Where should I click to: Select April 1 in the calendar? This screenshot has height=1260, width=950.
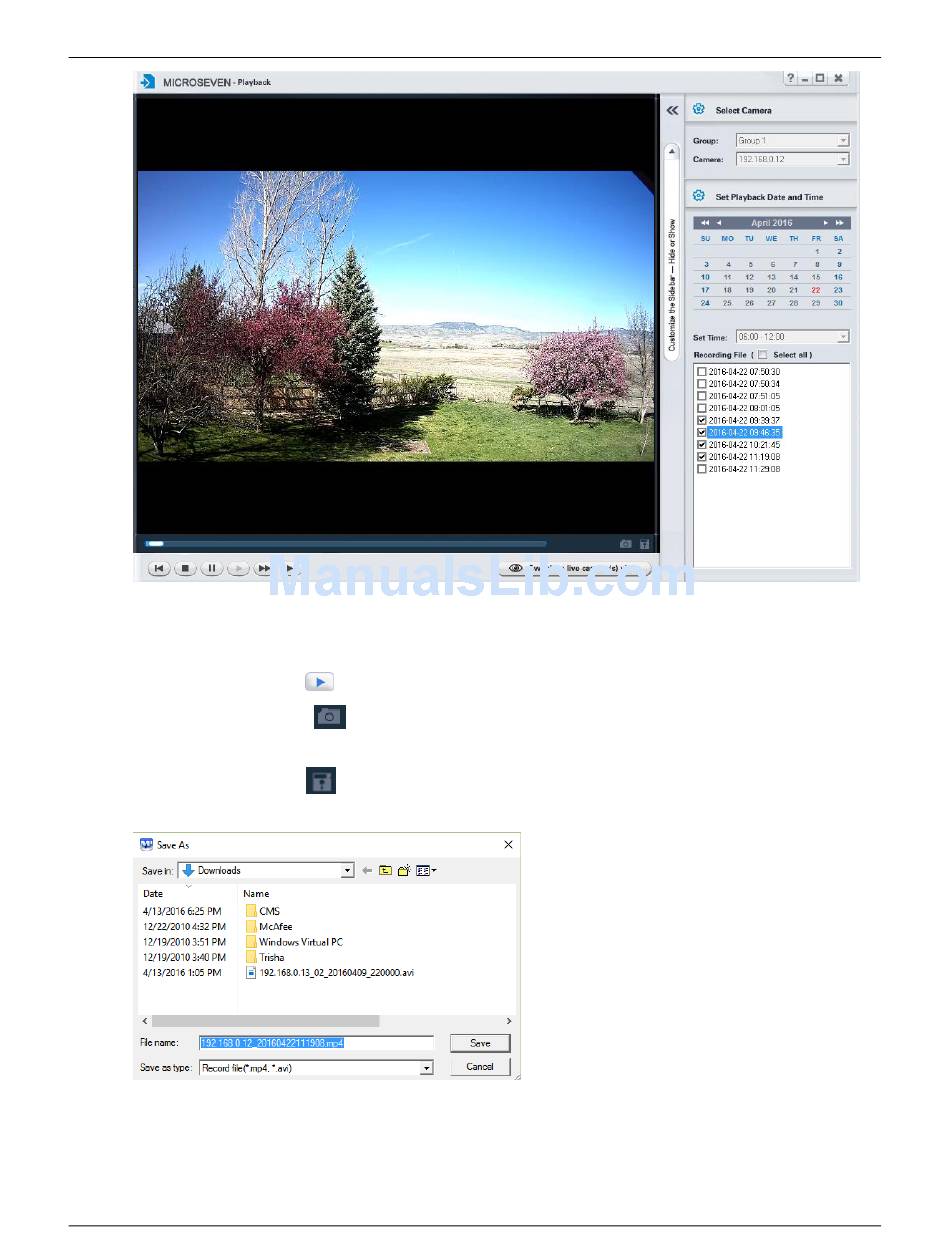[816, 251]
